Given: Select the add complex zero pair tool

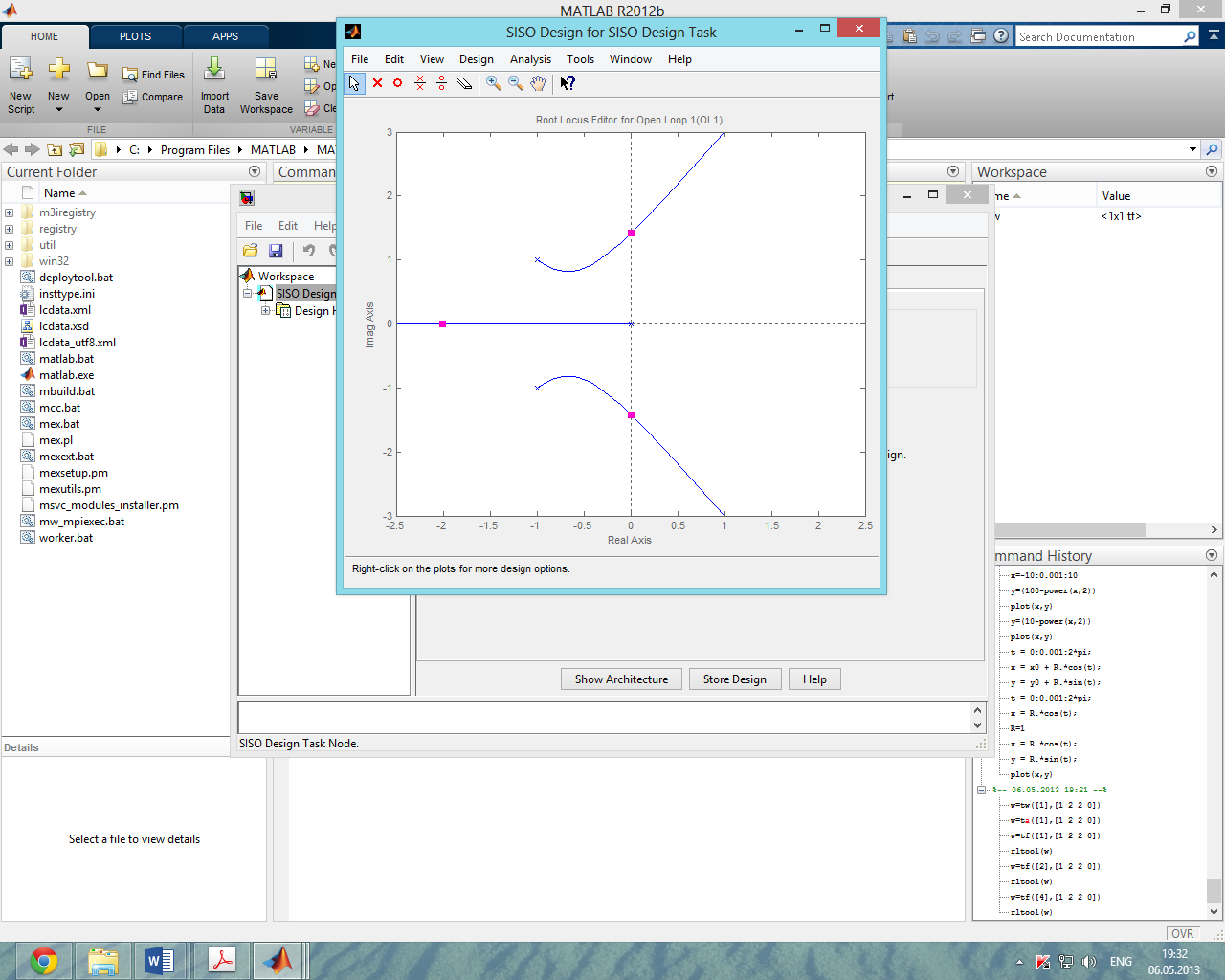Looking at the screenshot, I should click(442, 83).
